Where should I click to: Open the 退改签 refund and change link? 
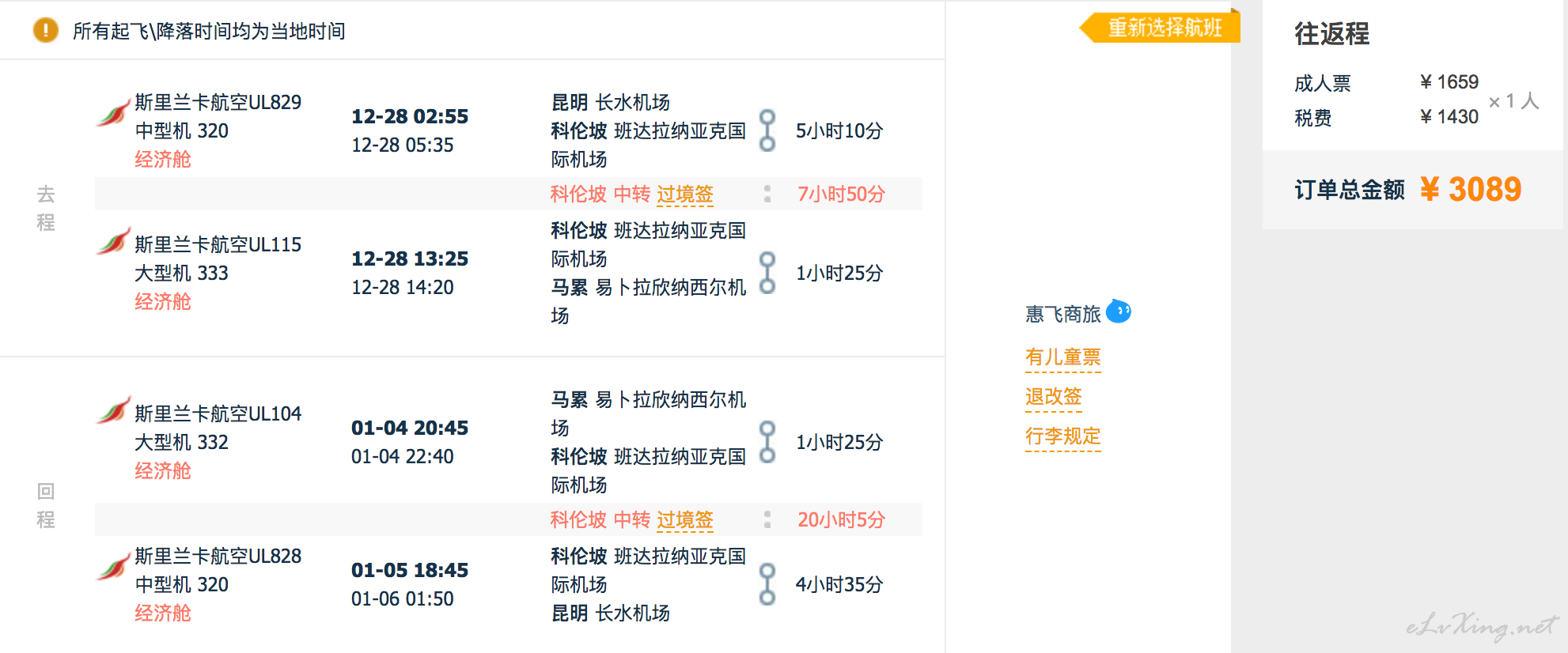click(1053, 397)
